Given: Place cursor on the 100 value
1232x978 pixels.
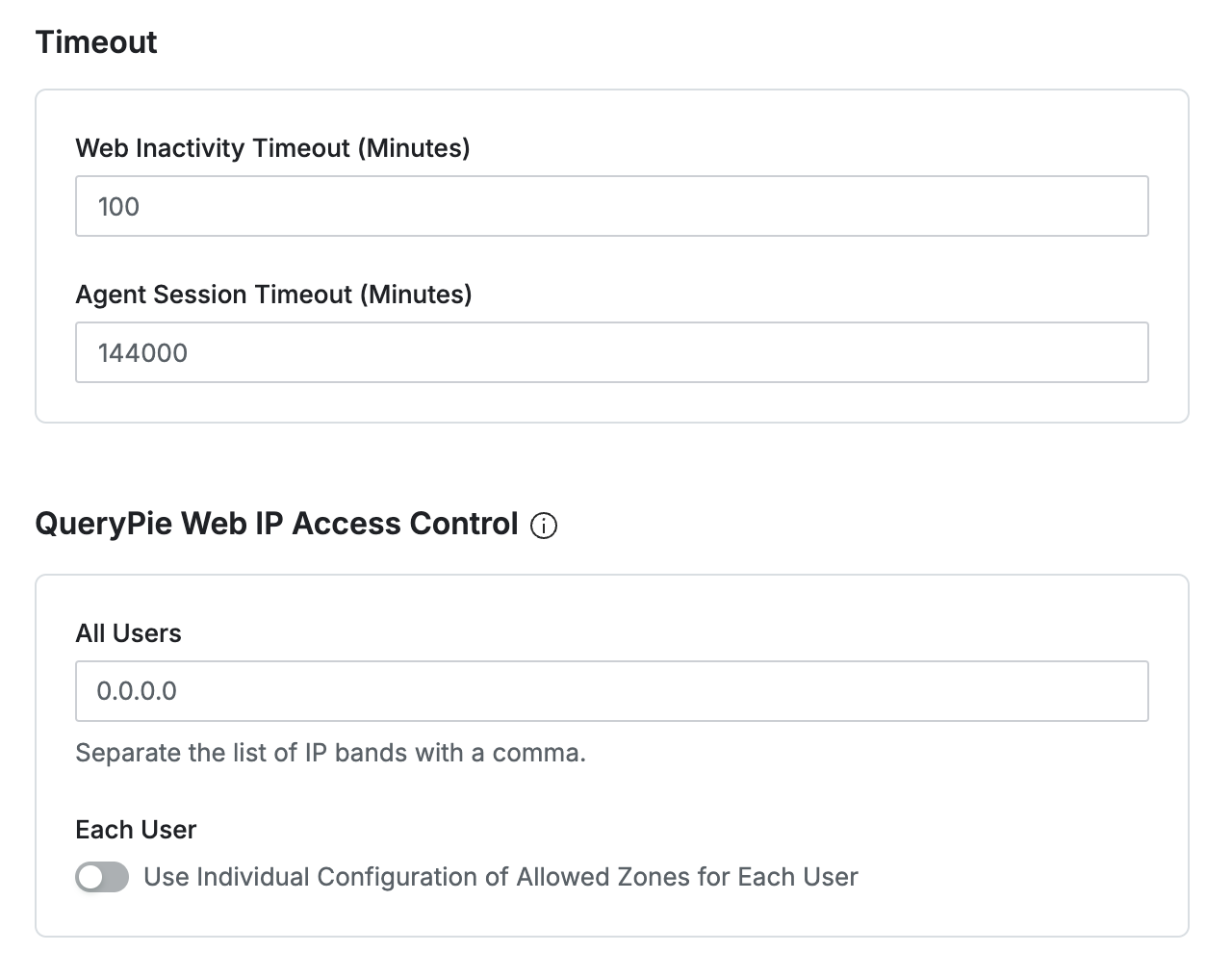Looking at the screenshot, I should point(118,207).
